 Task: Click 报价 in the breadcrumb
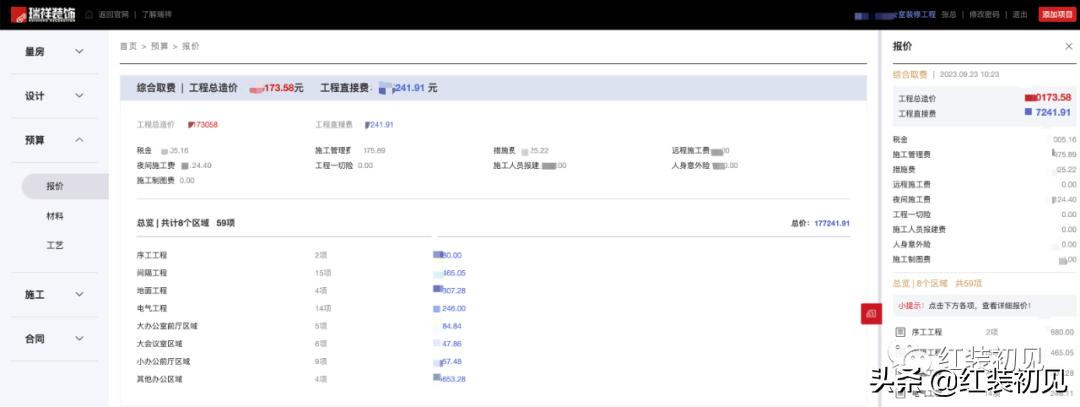coord(191,46)
